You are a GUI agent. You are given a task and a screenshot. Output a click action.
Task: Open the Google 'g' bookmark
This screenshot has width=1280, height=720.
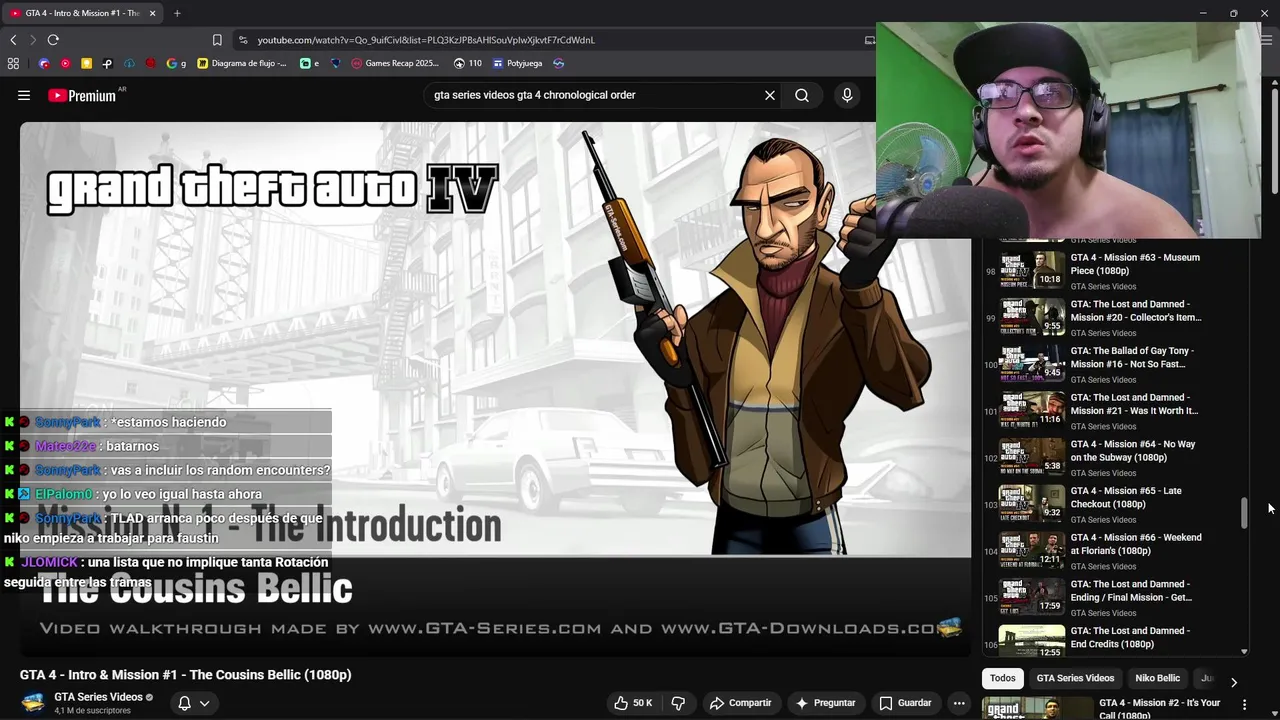click(x=176, y=63)
